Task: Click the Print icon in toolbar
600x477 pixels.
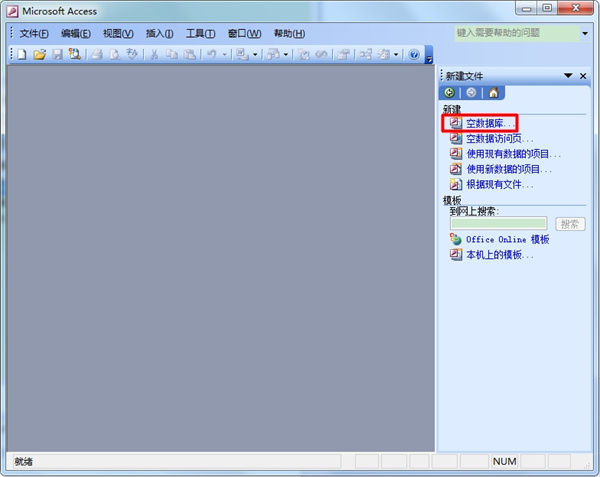Action: click(97, 55)
